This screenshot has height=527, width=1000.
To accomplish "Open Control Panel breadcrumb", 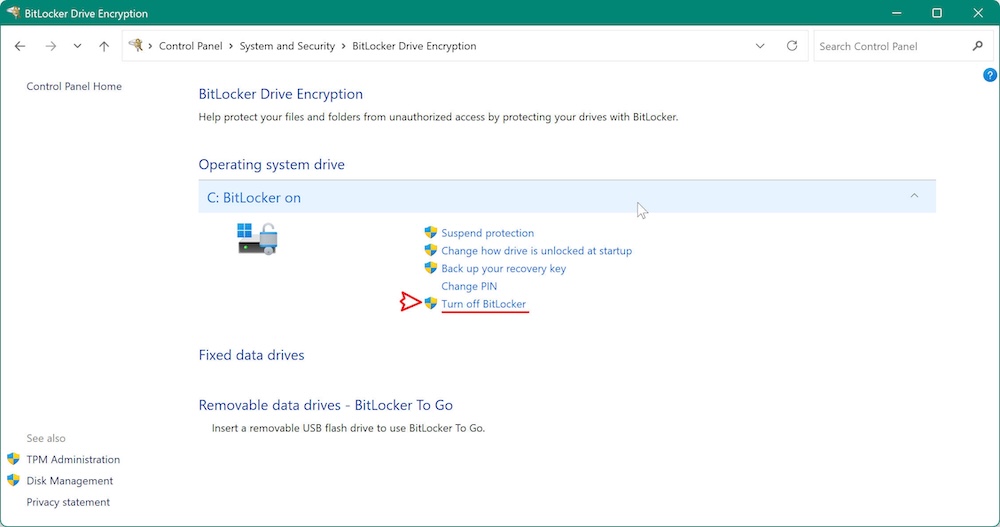I will (191, 46).
